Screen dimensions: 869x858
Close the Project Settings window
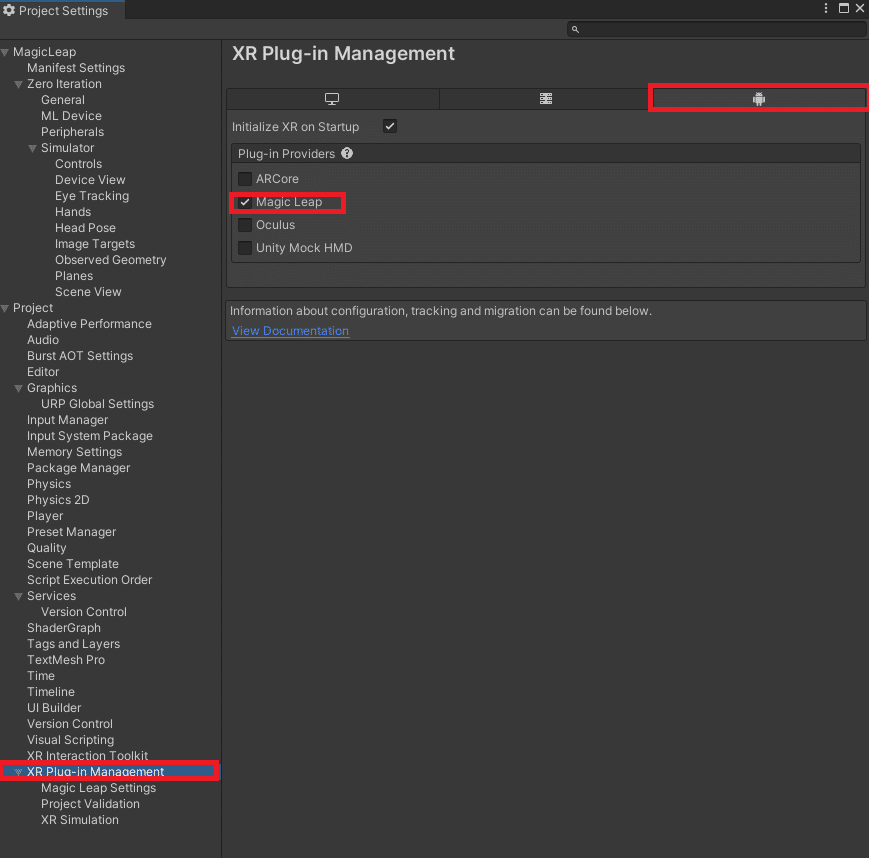pyautogui.click(x=860, y=8)
